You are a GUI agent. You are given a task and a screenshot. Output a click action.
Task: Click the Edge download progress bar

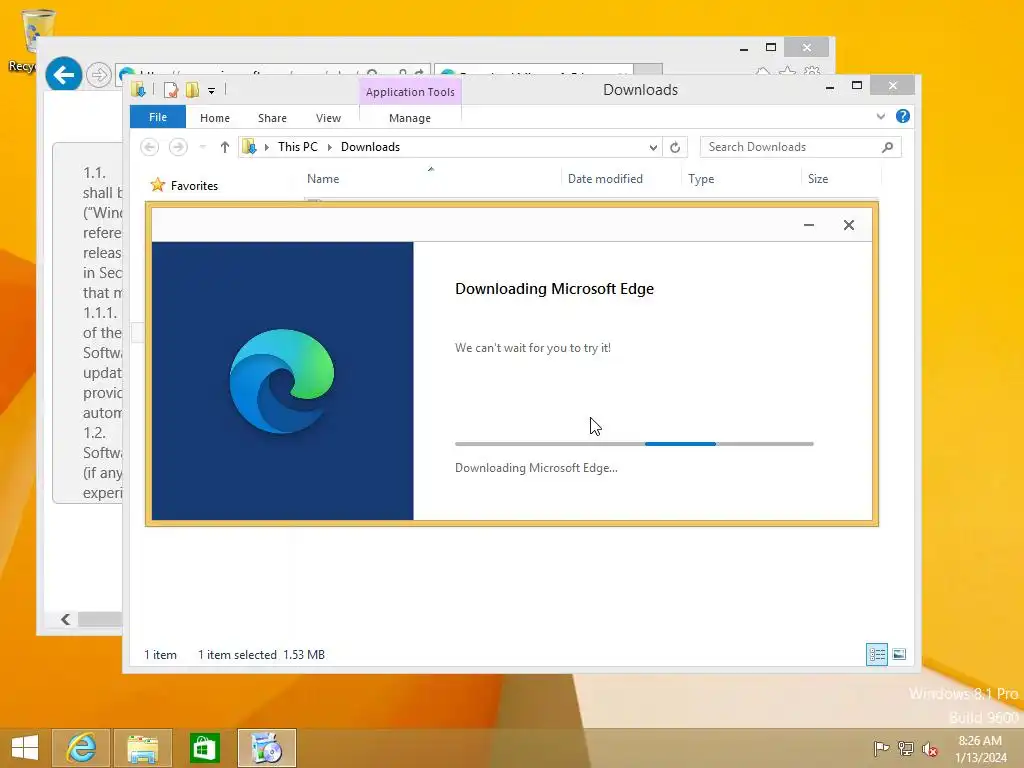click(634, 444)
